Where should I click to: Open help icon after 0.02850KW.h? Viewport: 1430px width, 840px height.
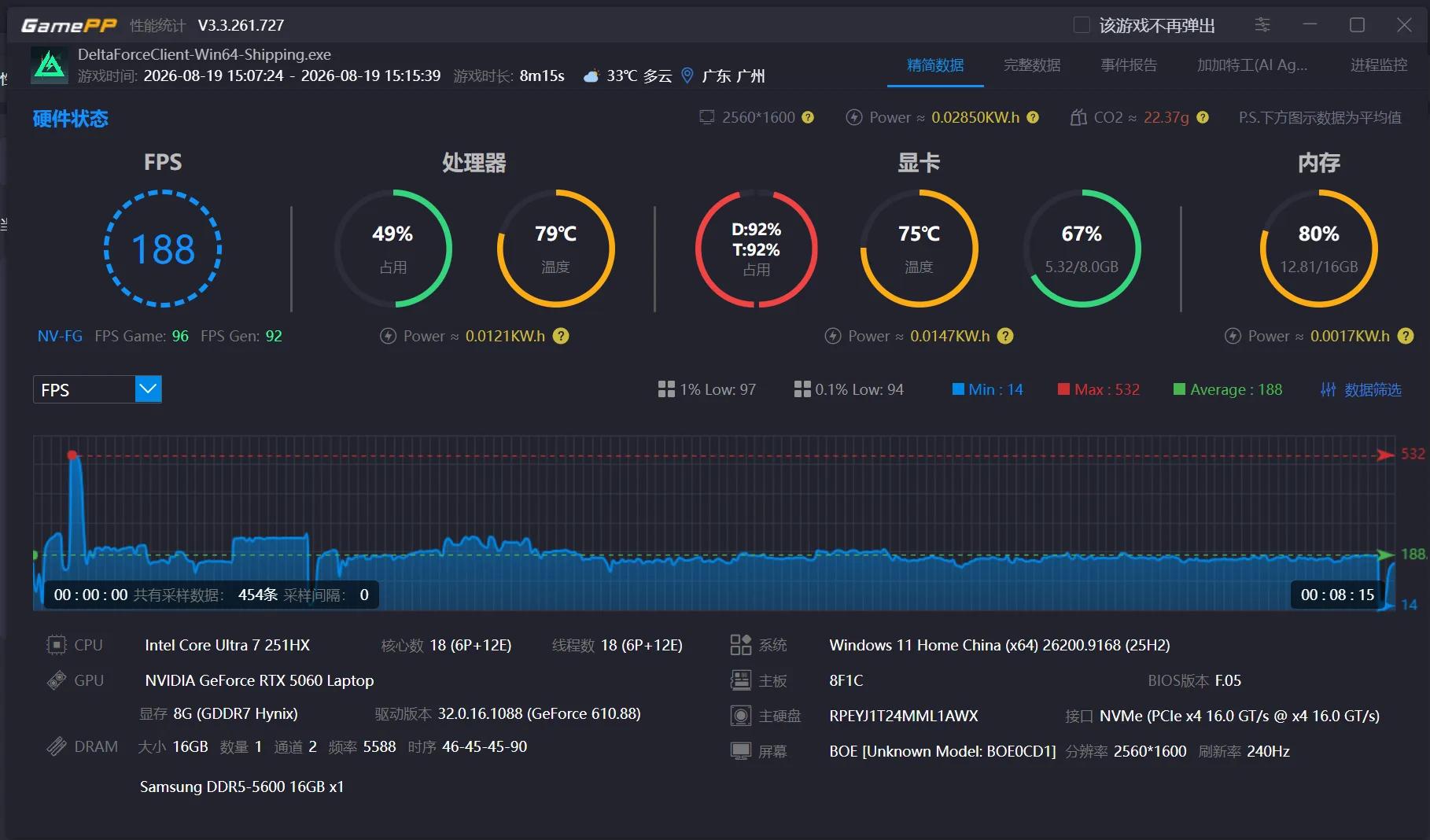(x=1033, y=117)
